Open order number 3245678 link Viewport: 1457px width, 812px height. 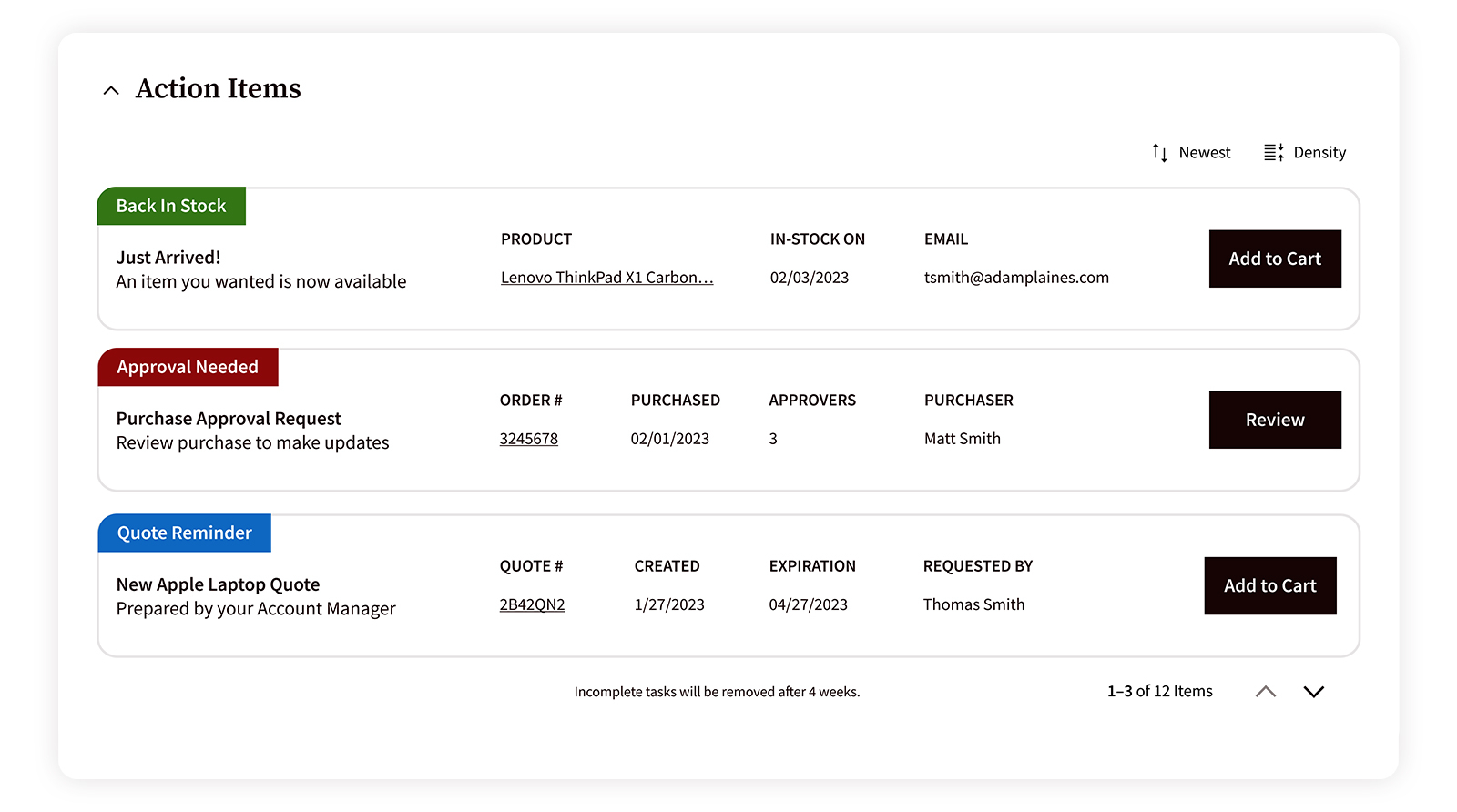click(528, 439)
